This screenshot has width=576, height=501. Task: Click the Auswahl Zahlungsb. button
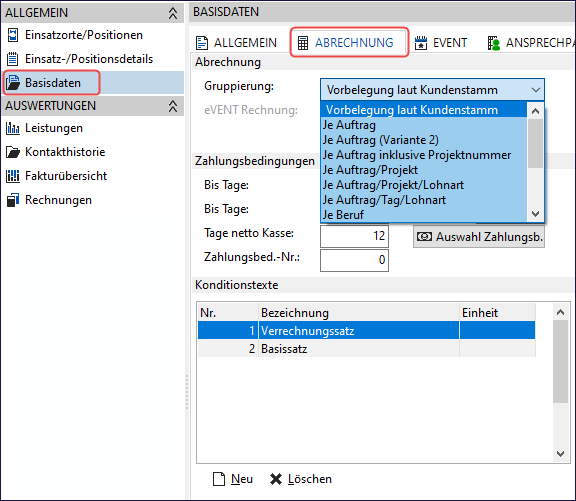click(x=479, y=237)
